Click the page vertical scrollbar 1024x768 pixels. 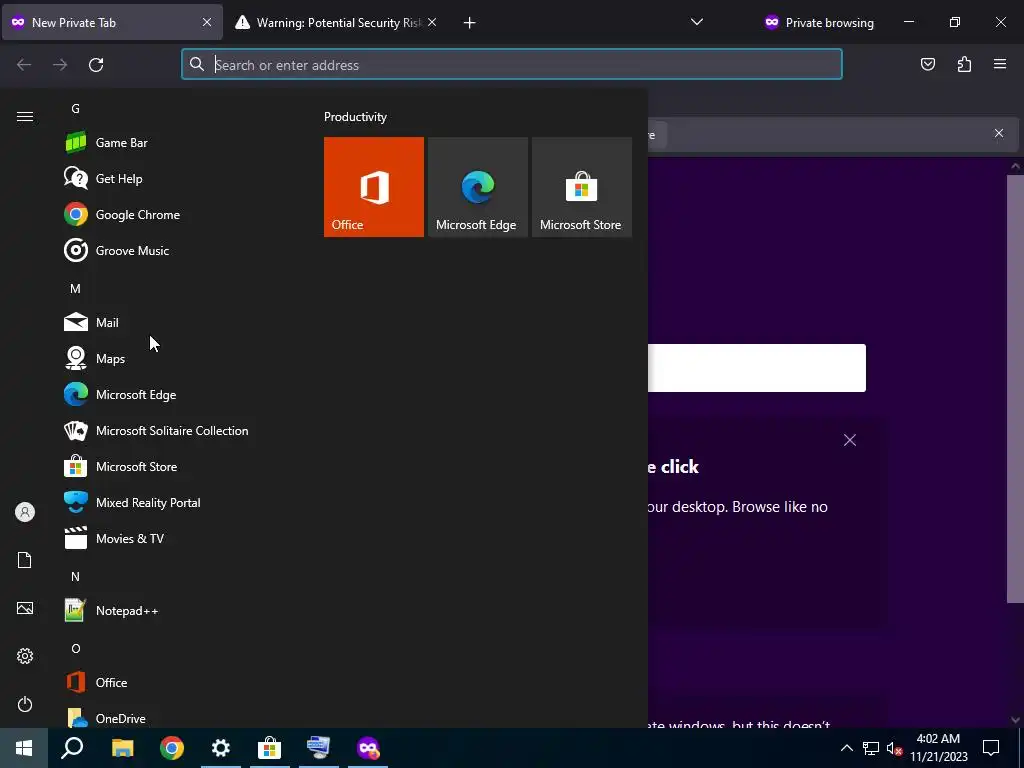pyautogui.click(x=1015, y=389)
